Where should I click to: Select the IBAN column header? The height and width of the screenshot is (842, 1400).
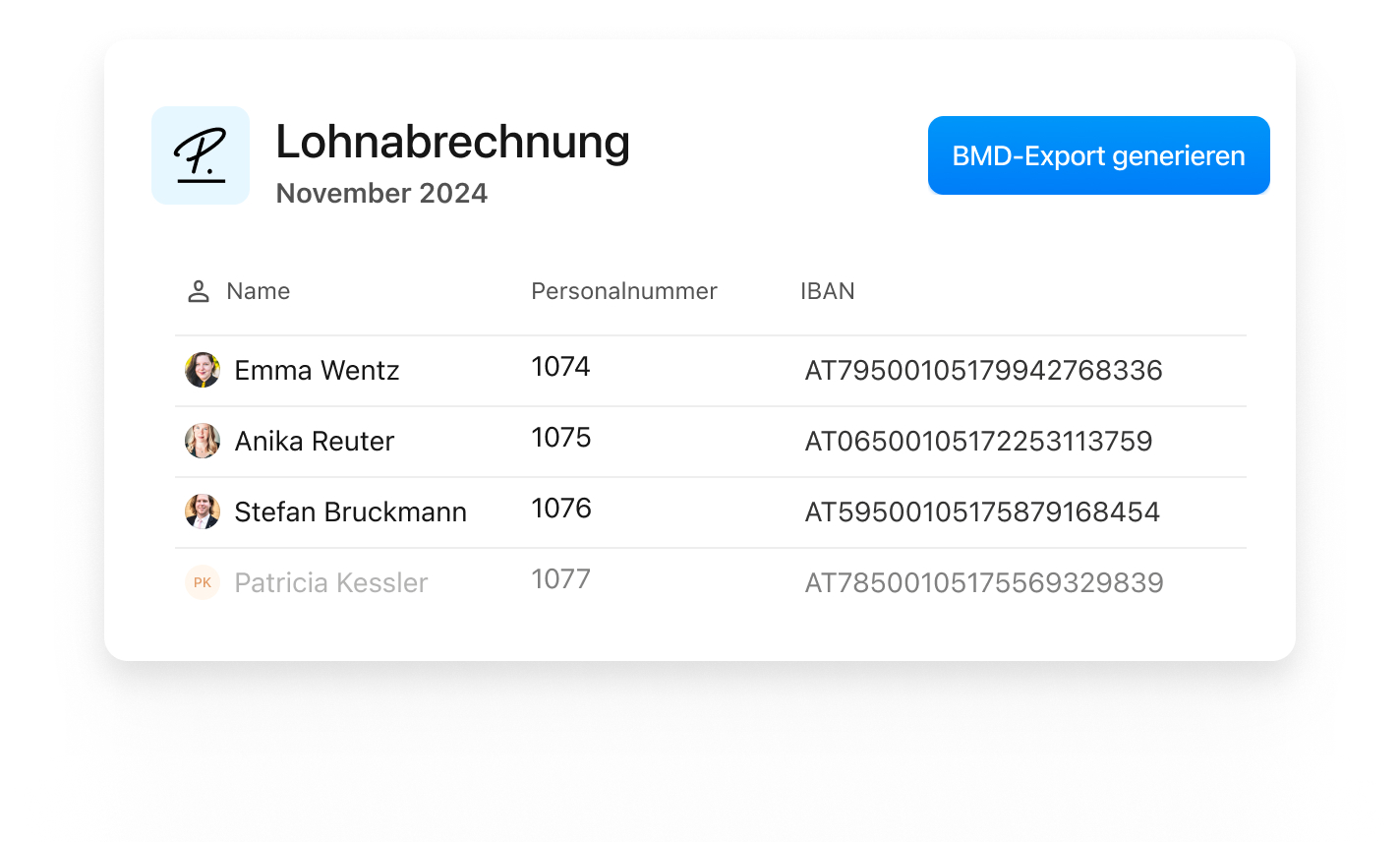click(827, 290)
